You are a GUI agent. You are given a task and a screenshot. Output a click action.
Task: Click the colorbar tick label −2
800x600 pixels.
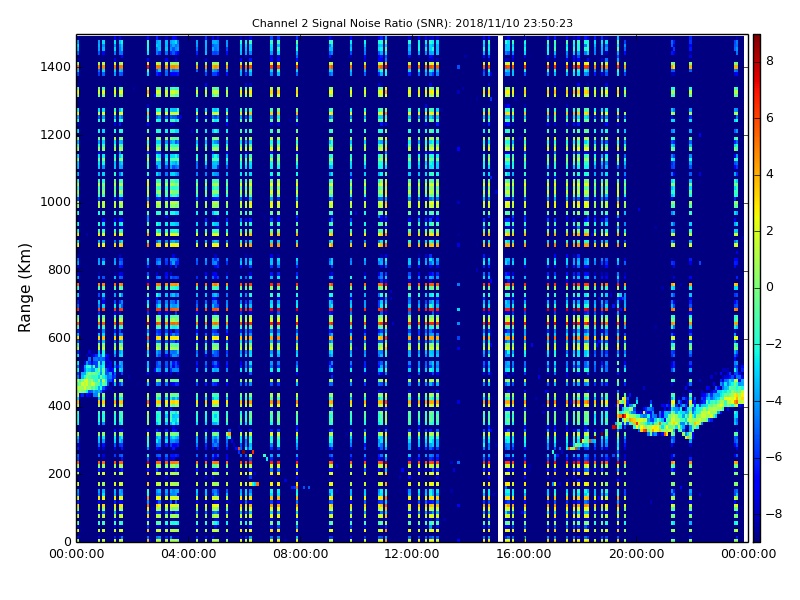[x=773, y=344]
